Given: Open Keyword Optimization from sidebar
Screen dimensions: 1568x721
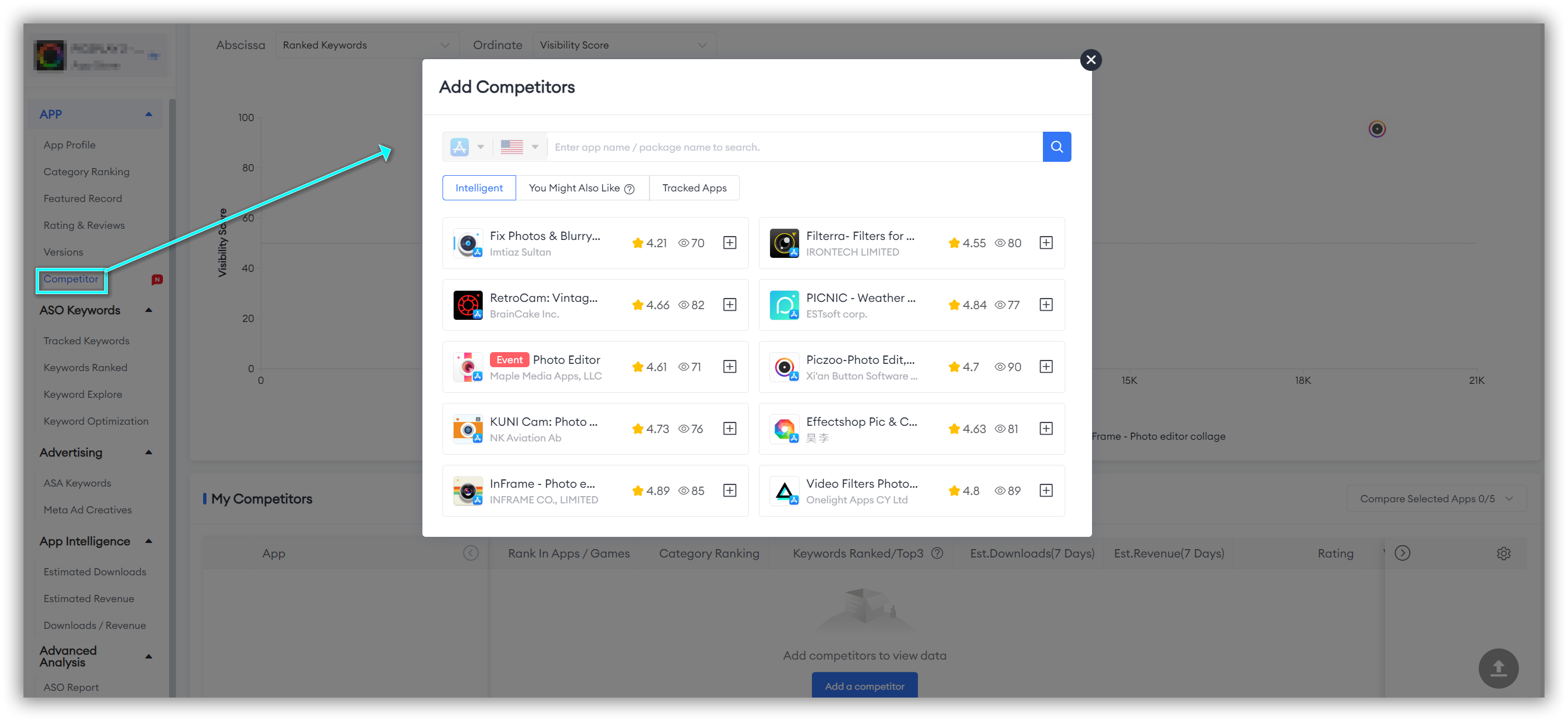Looking at the screenshot, I should [x=95, y=421].
